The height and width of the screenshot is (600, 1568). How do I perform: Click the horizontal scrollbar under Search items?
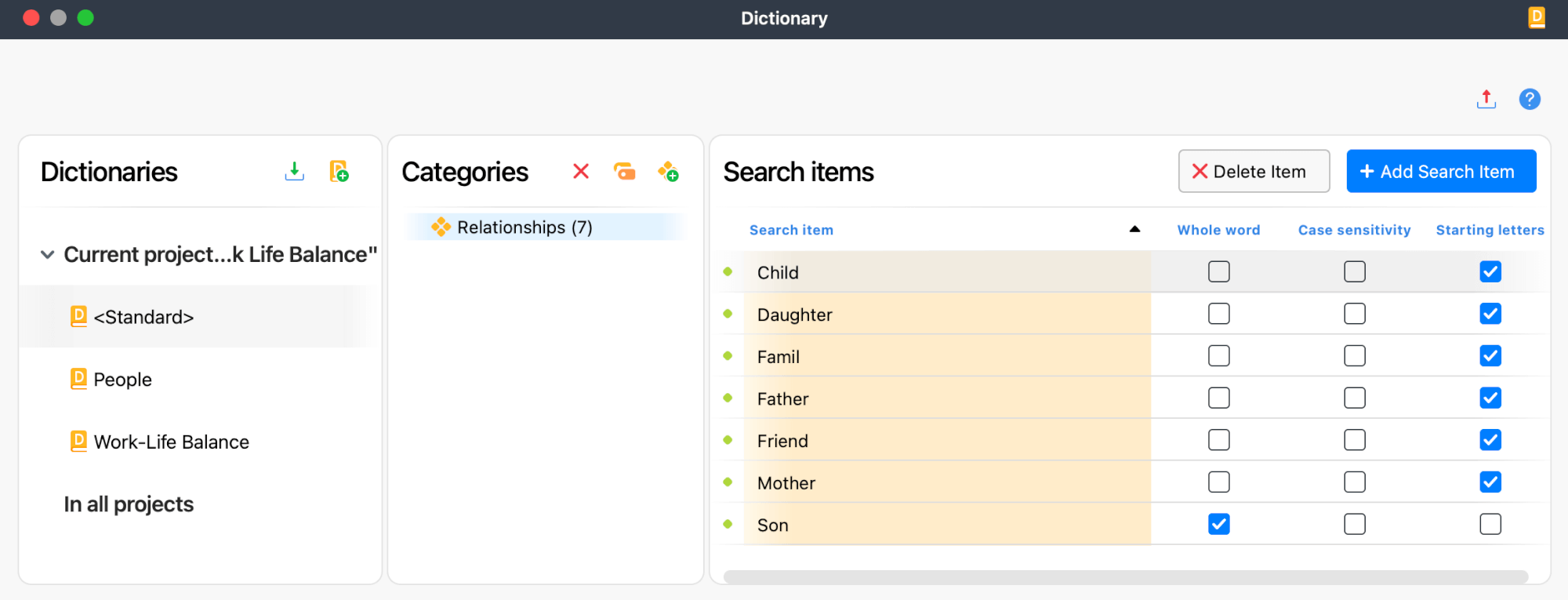coord(1125,576)
